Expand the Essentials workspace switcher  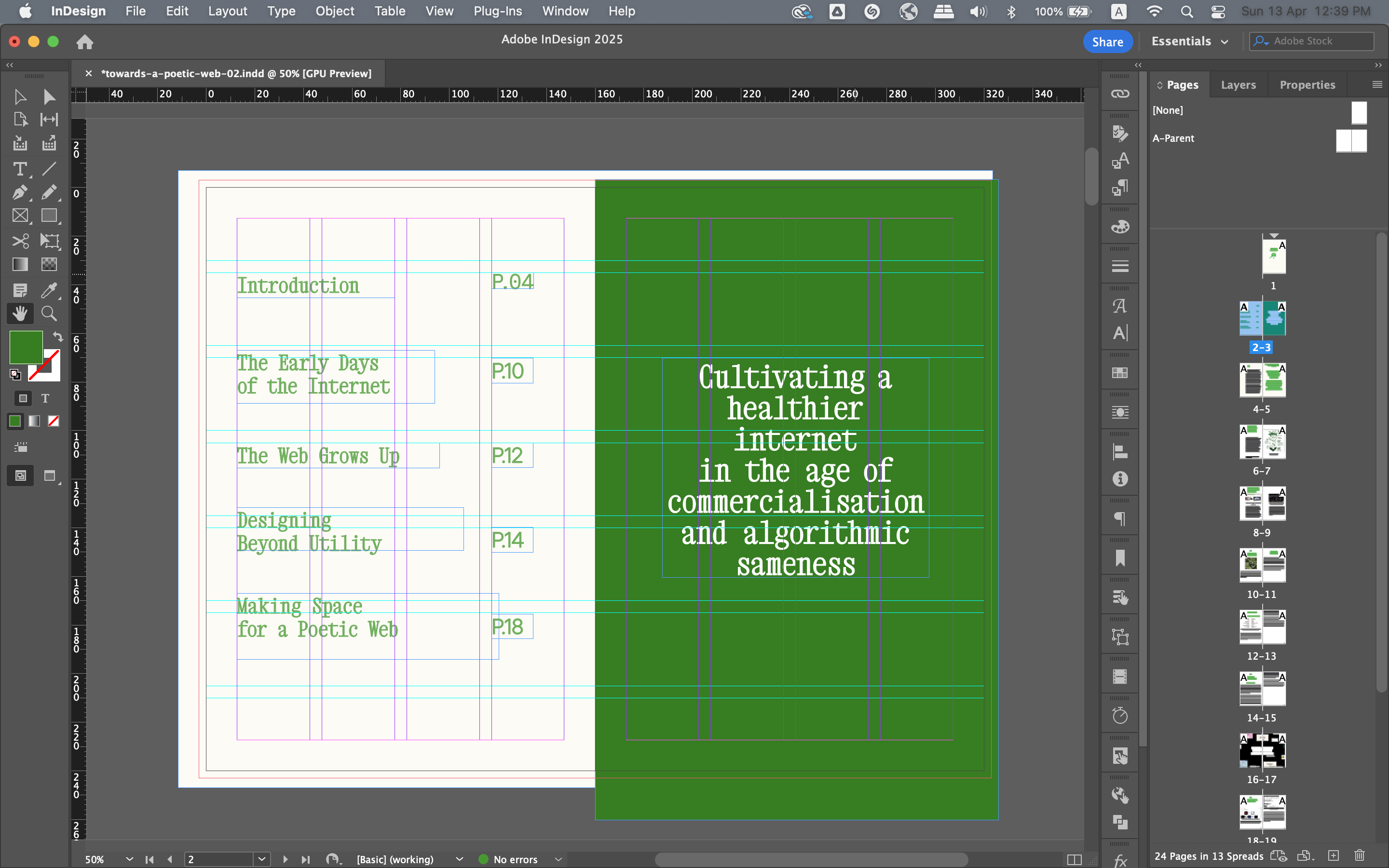(x=1190, y=41)
